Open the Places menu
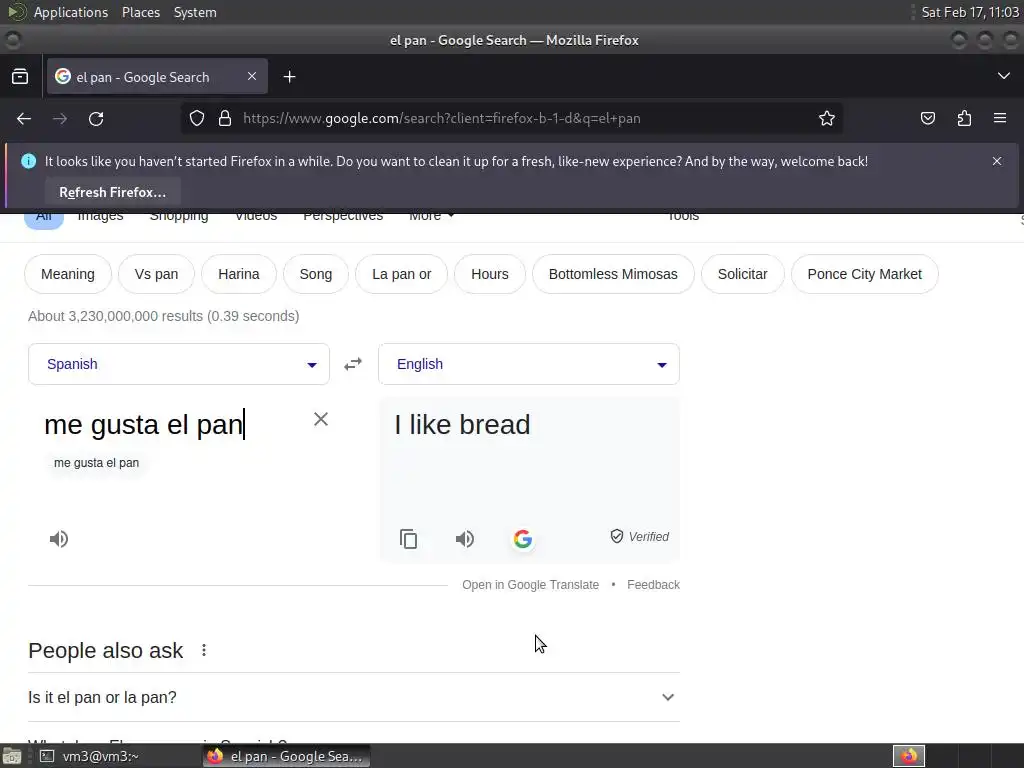Viewport: 1024px width, 768px height. point(140,12)
